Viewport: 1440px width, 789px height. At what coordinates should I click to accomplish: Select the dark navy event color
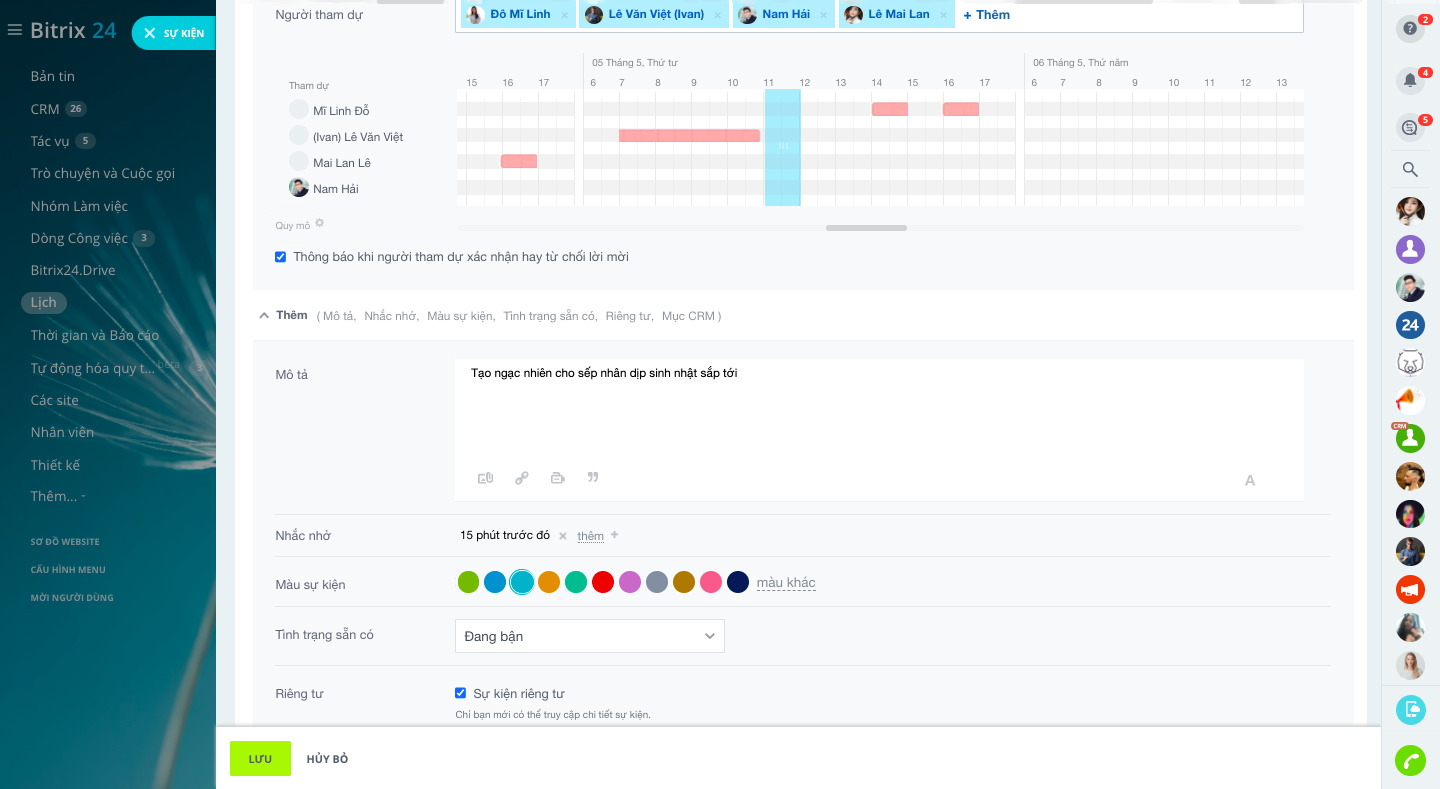tap(738, 582)
